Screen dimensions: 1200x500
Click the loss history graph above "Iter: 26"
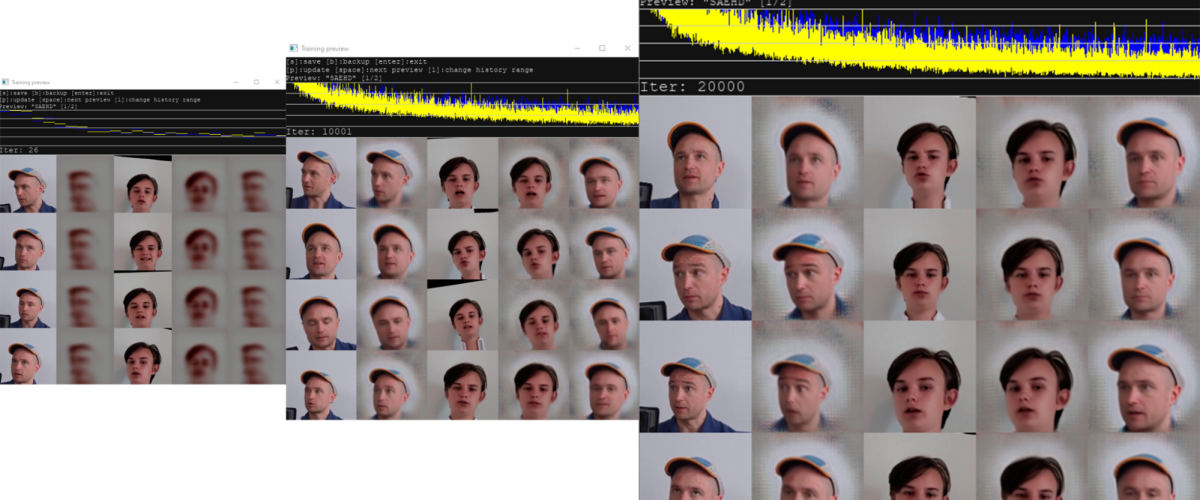[143, 126]
